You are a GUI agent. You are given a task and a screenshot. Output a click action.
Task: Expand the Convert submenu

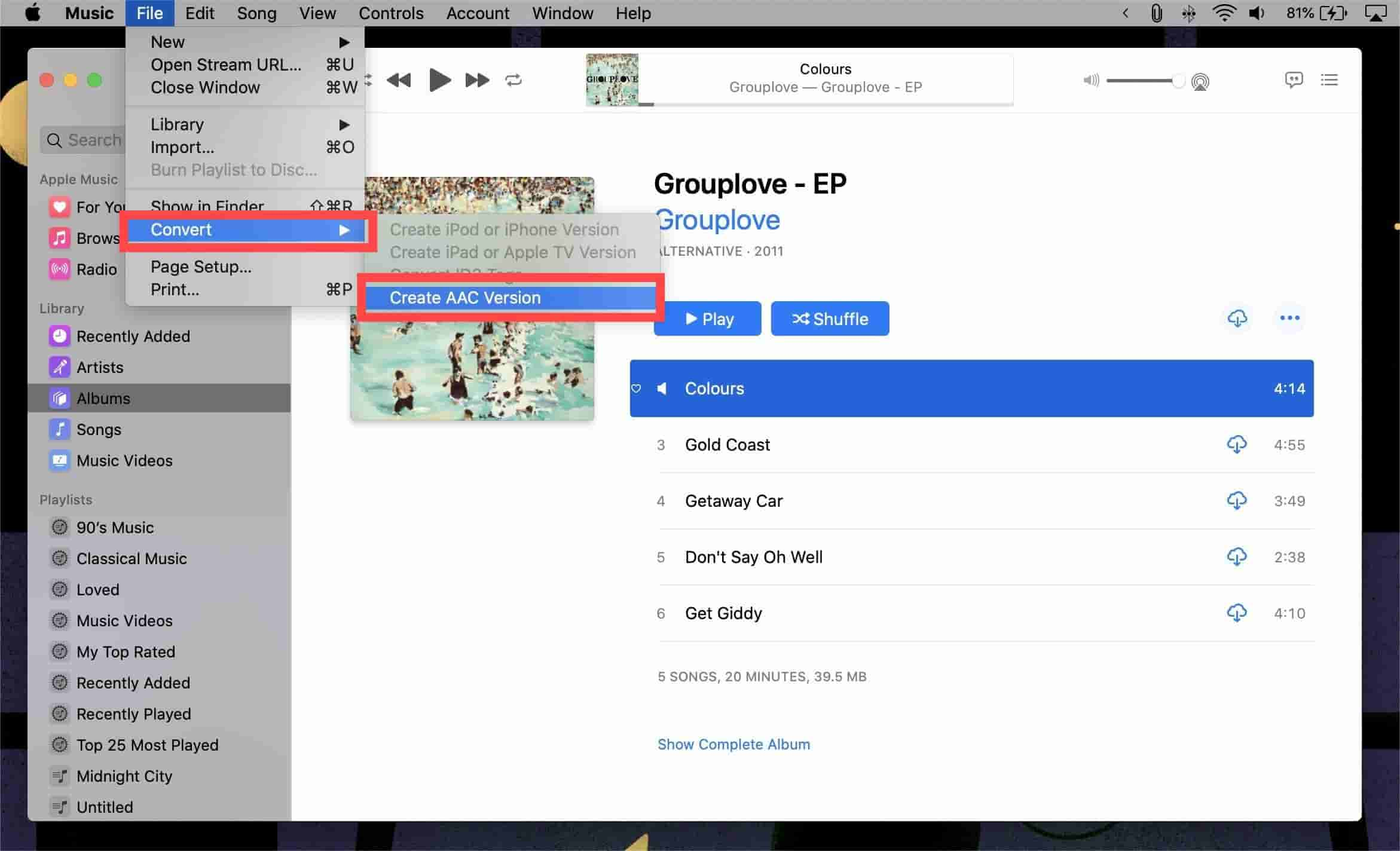(245, 229)
